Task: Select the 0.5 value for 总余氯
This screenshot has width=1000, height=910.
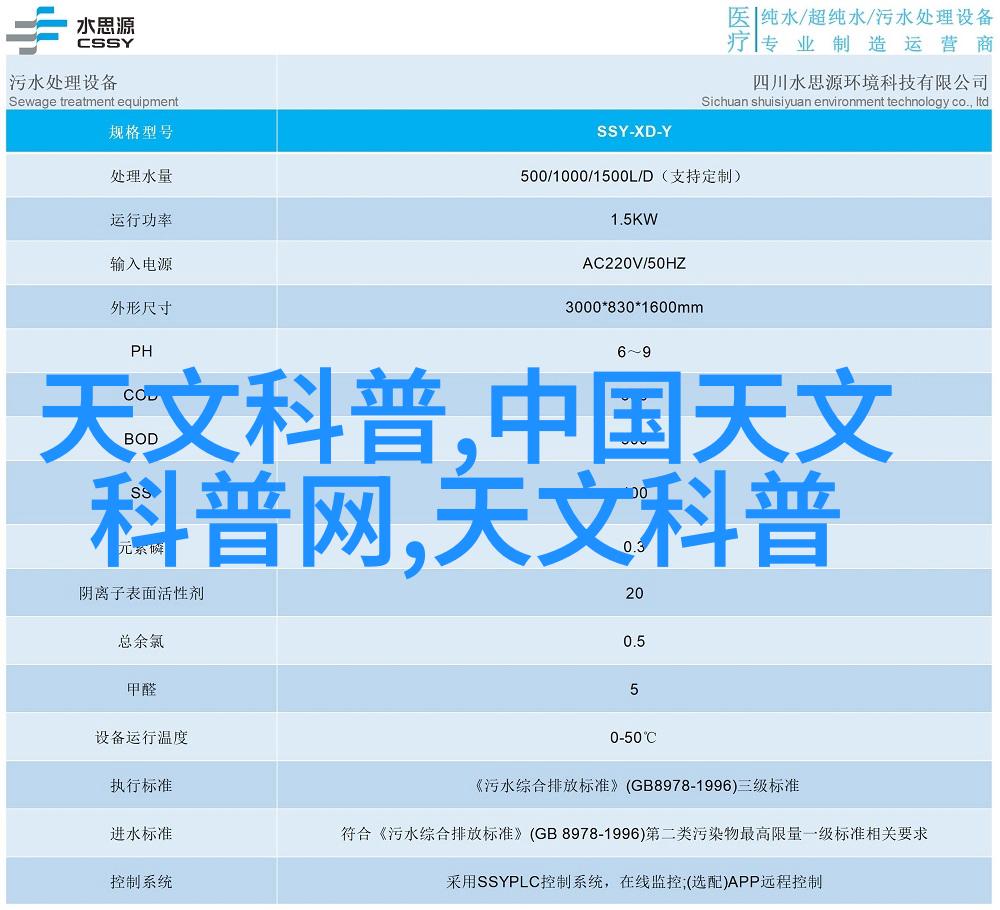Action: [x=634, y=641]
